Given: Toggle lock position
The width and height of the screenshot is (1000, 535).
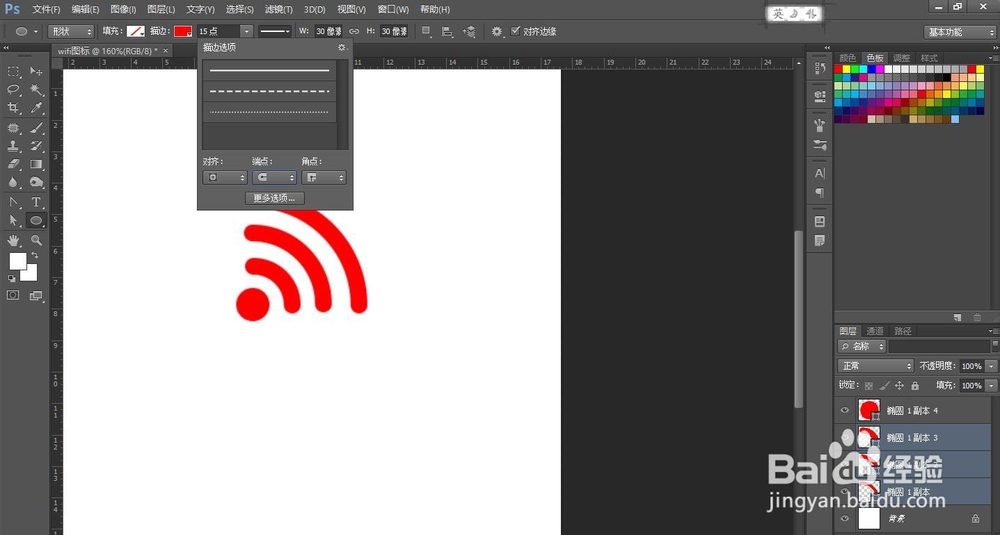Looking at the screenshot, I should [x=899, y=386].
